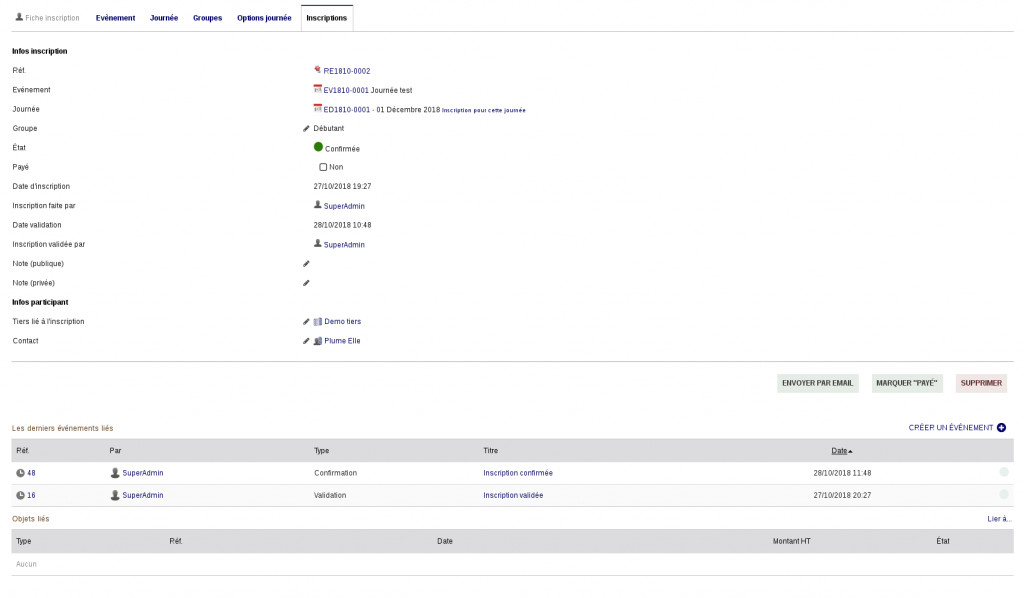Screen dimensions: 1024x598
Task: Click the 'Validation' type cell
Action: [330, 496]
